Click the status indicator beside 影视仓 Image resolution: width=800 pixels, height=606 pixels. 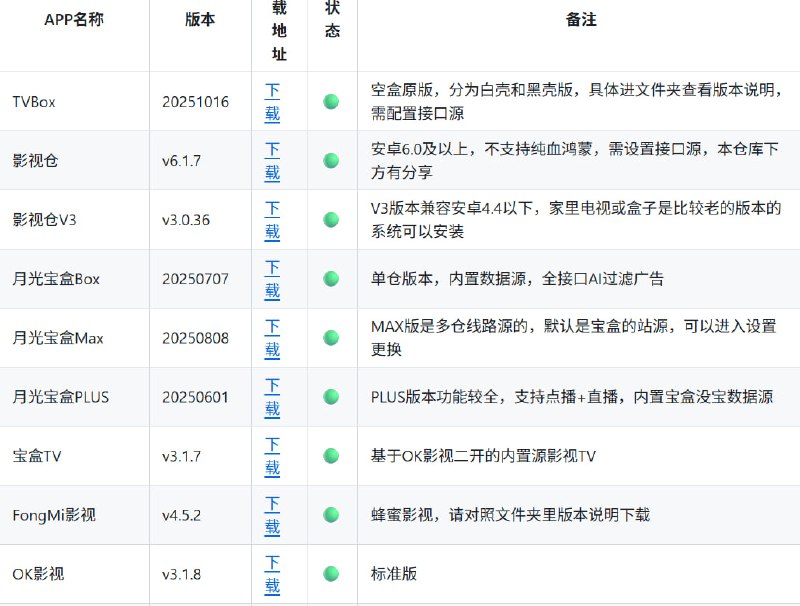pos(330,160)
